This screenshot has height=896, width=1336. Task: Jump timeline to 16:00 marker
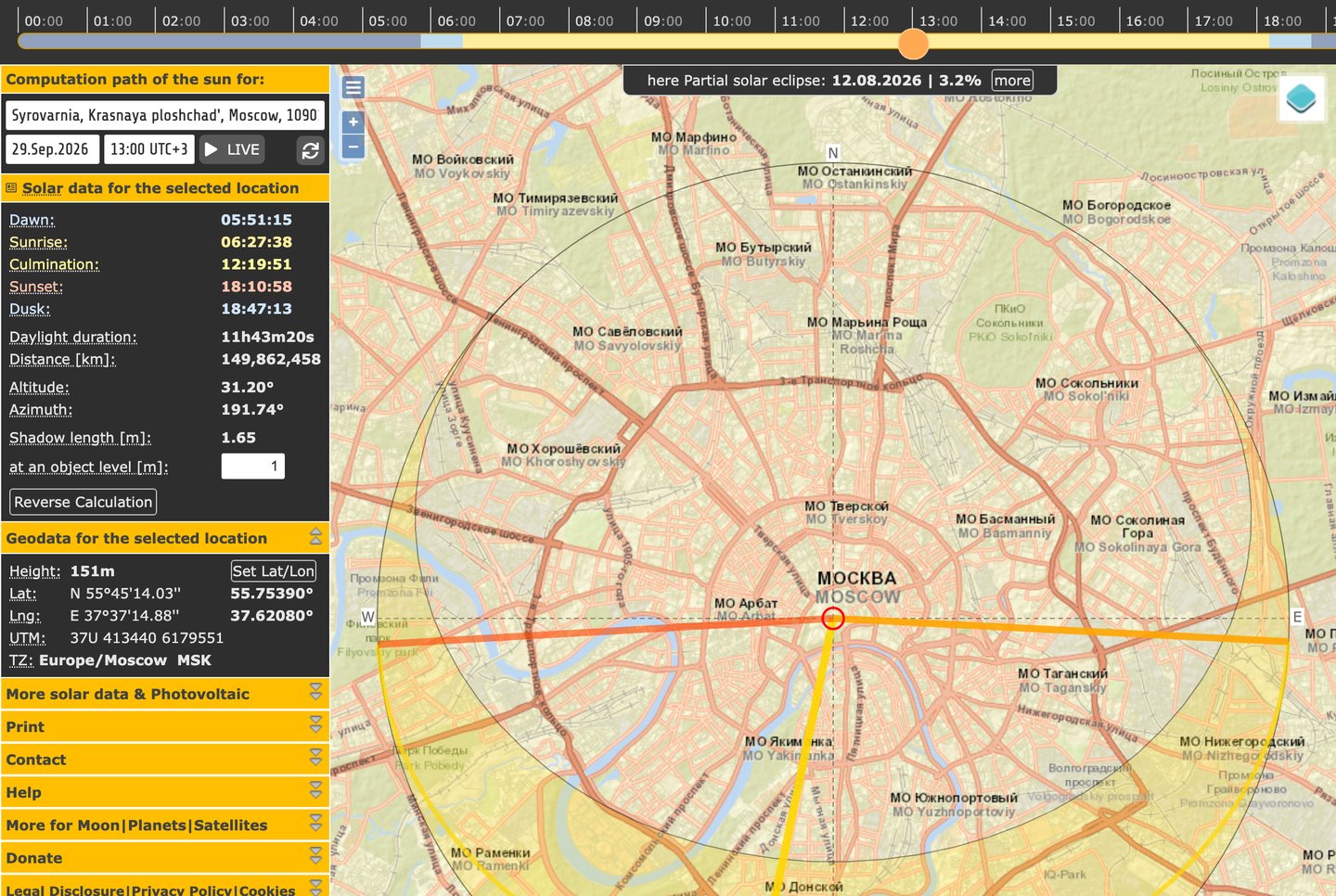tap(1144, 20)
